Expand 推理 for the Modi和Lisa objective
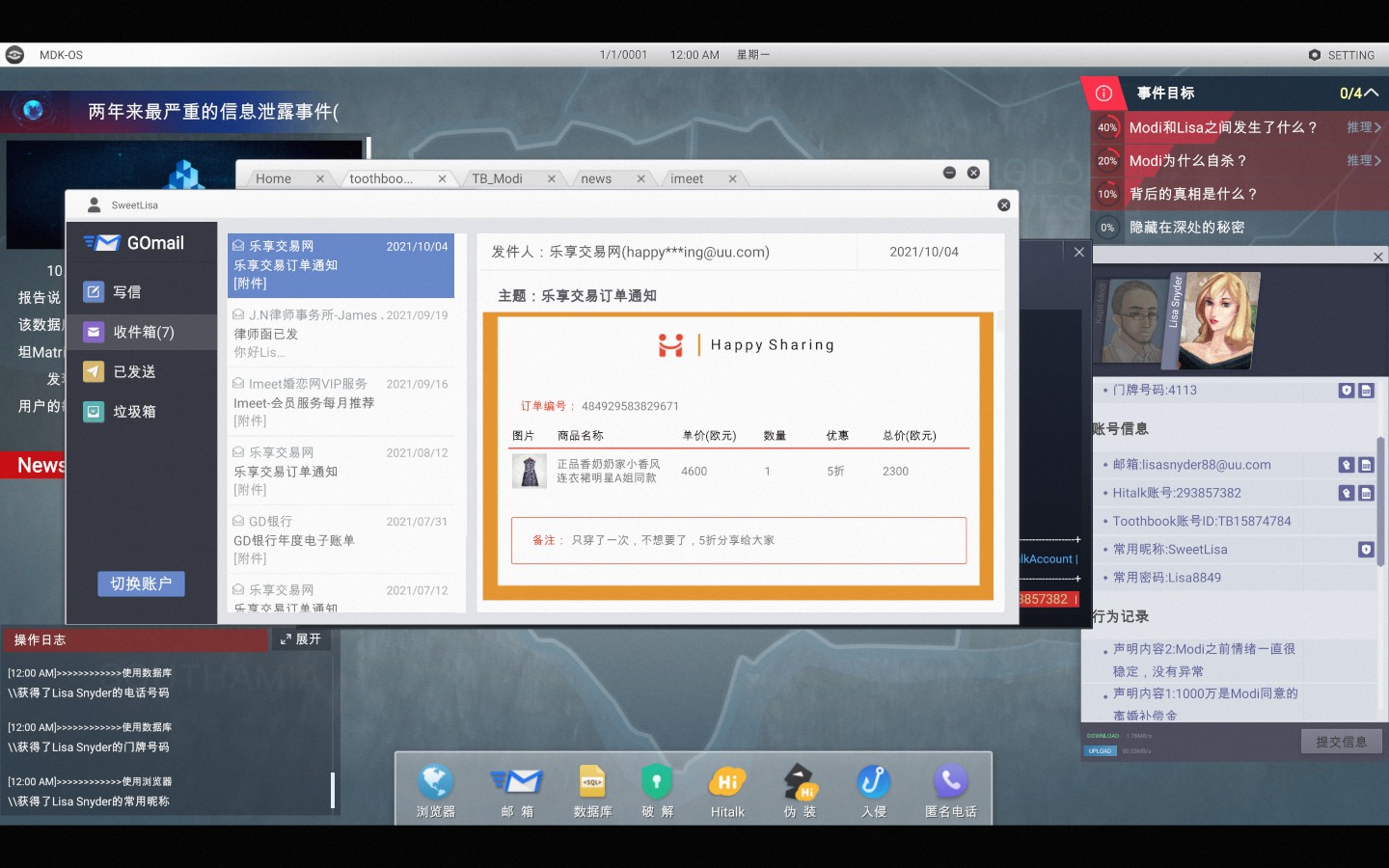Image resolution: width=1389 pixels, height=868 pixels. (x=1363, y=127)
